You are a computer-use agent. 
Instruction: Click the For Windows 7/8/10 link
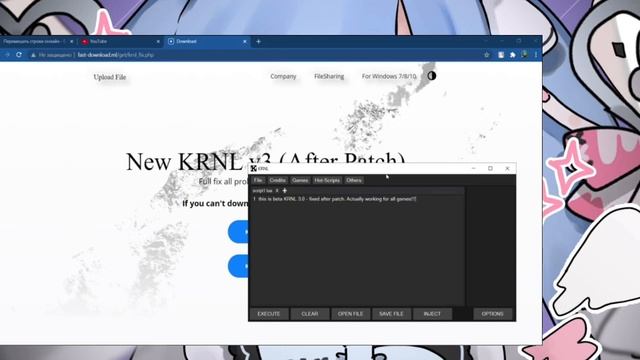[x=389, y=76]
